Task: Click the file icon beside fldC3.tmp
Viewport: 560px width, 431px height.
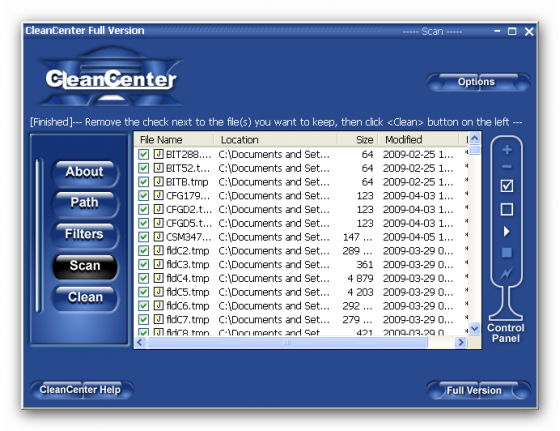Action: [x=158, y=264]
